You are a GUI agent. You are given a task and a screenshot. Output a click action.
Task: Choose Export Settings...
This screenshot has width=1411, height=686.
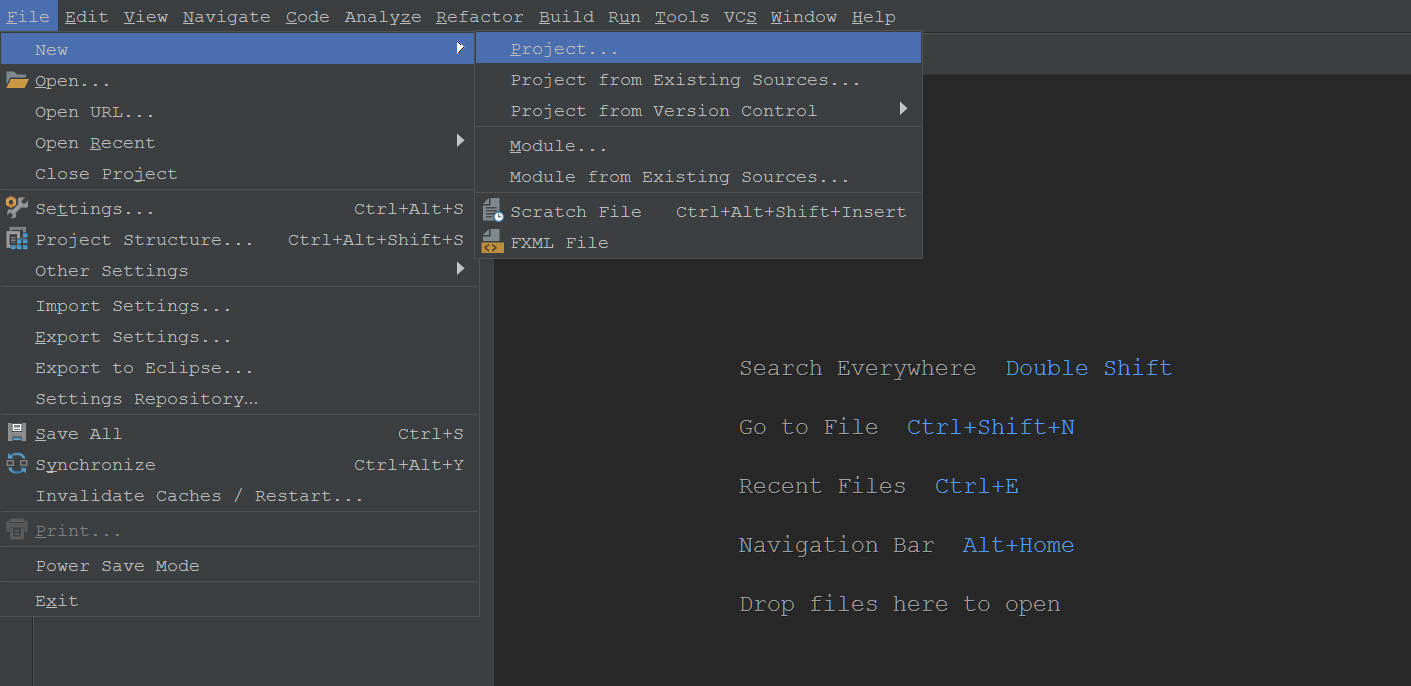238,337
